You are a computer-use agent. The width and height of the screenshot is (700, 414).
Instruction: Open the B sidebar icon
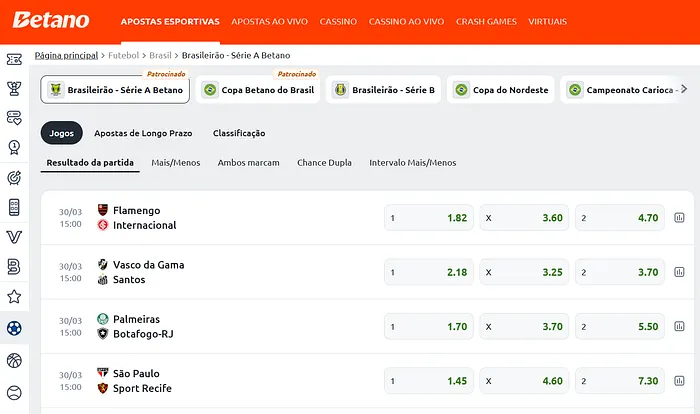pyautogui.click(x=14, y=267)
